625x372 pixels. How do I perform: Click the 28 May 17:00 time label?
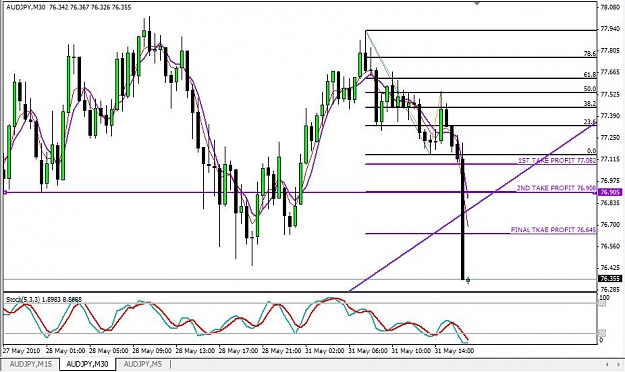238,351
